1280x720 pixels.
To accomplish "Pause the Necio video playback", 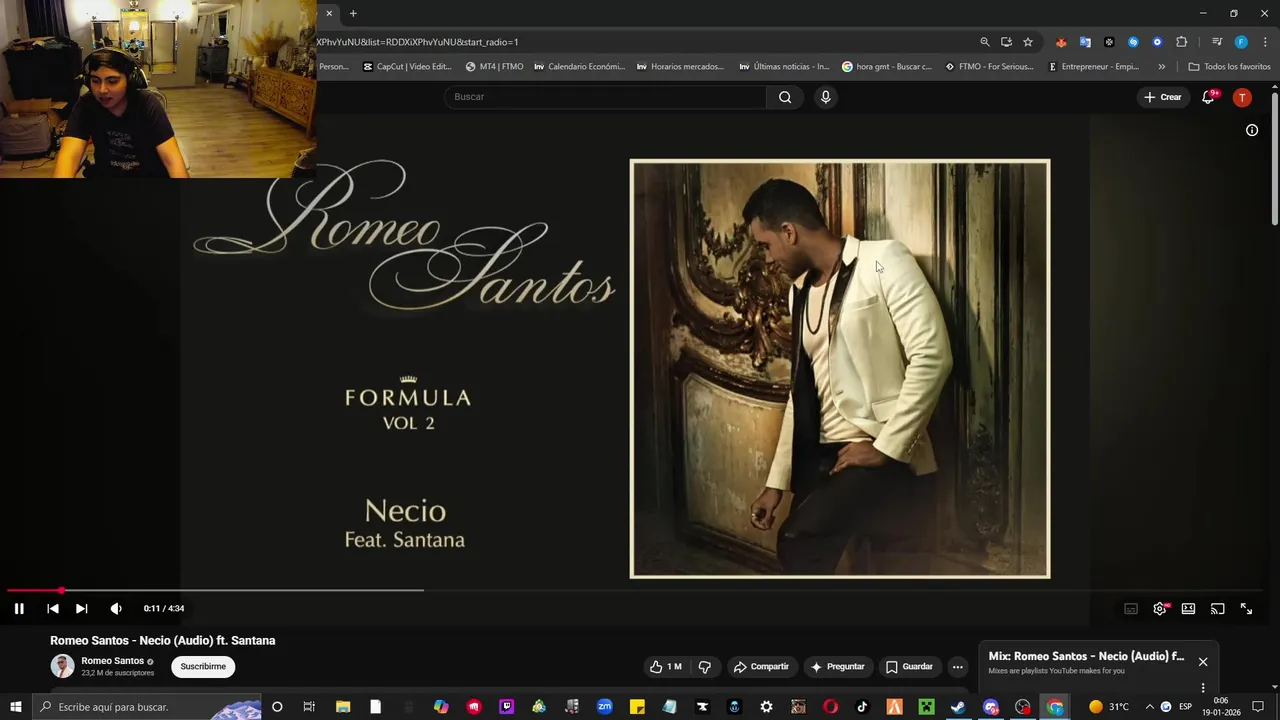I will coord(19,608).
